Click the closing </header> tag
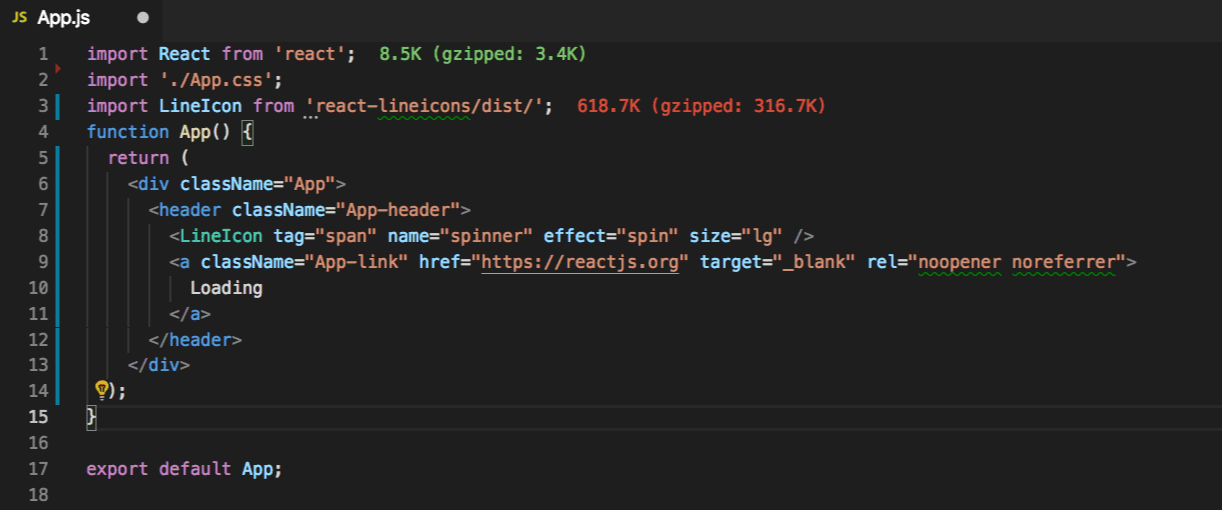This screenshot has width=1223, height=510. click(x=195, y=340)
